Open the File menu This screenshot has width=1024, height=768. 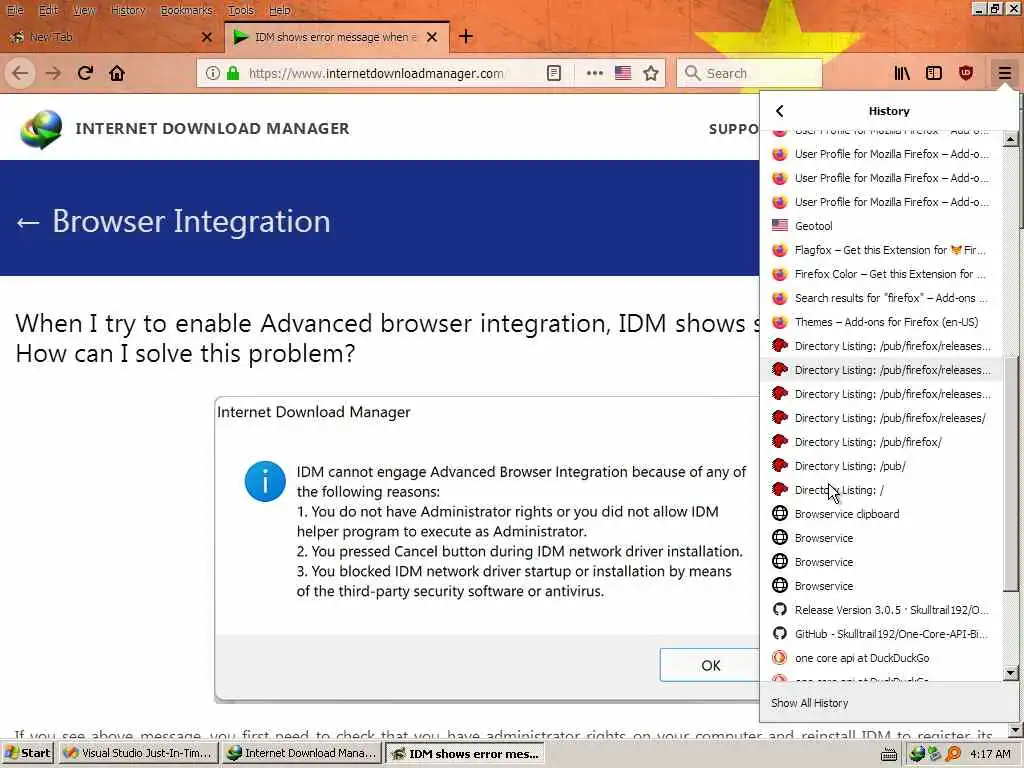[15, 10]
